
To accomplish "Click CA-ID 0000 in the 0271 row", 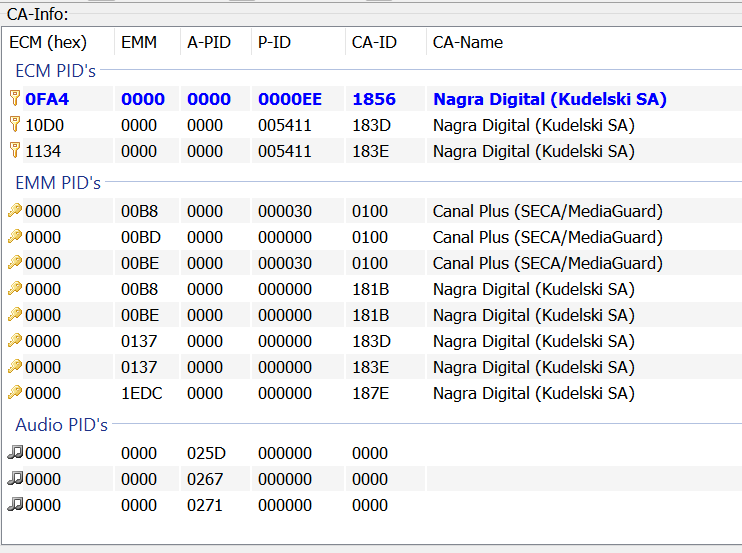I will [x=370, y=505].
